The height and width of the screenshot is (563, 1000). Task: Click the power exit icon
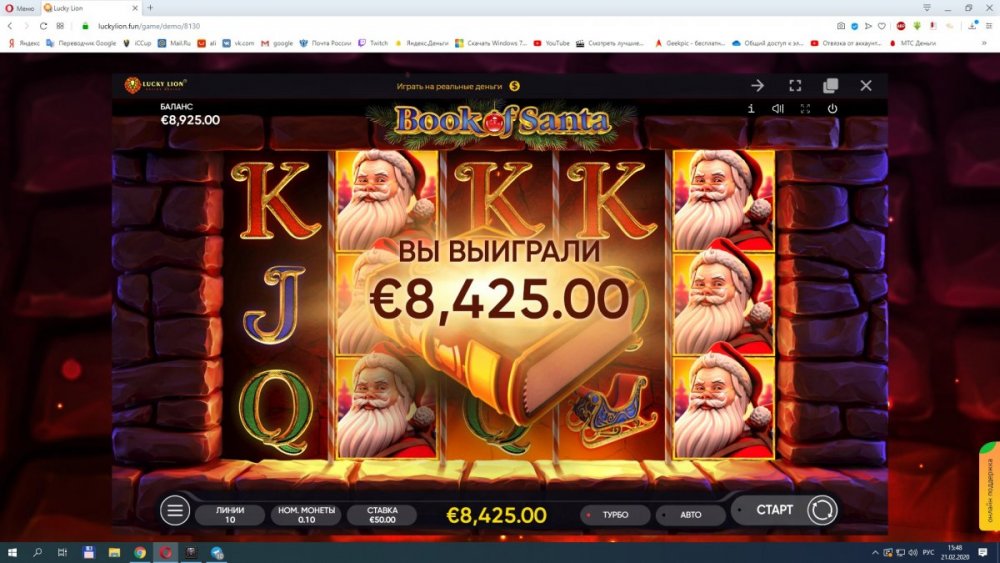click(x=832, y=108)
